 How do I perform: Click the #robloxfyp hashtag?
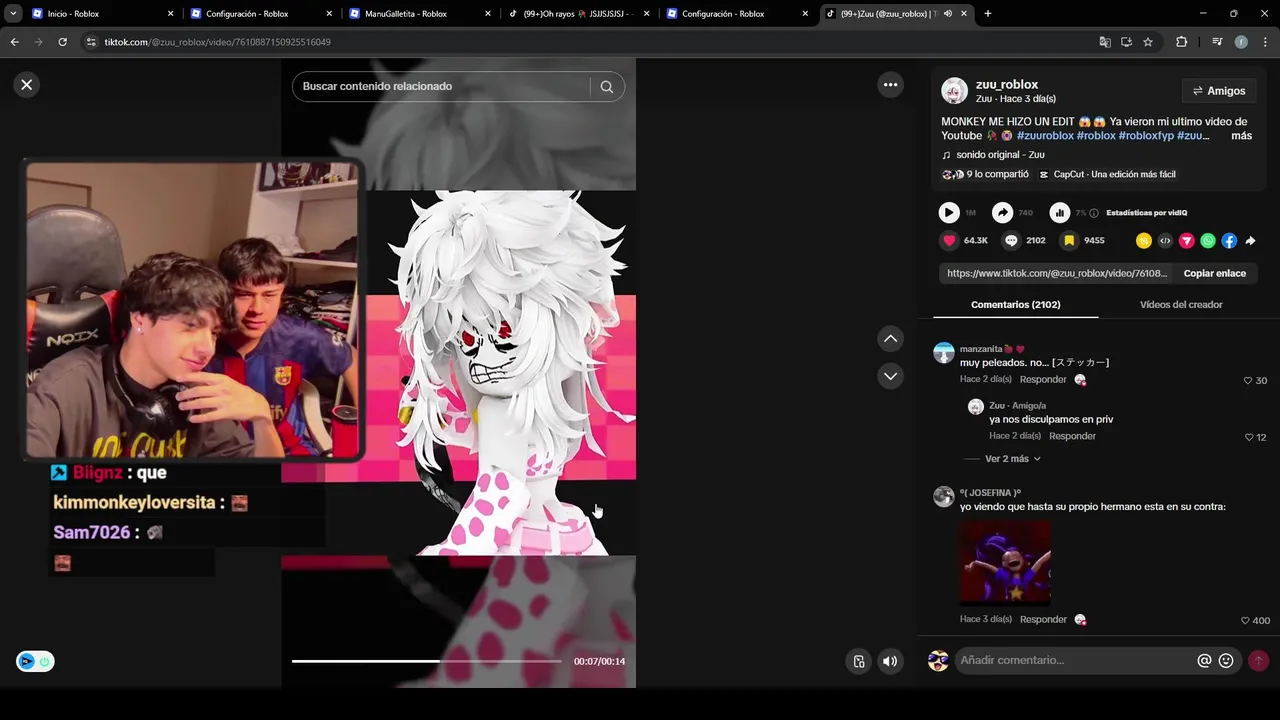(x=1146, y=136)
